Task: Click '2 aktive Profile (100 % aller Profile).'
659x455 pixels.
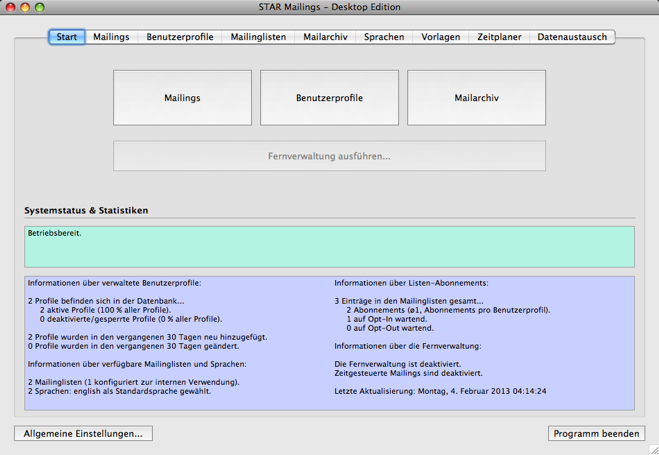Action: click(105, 310)
